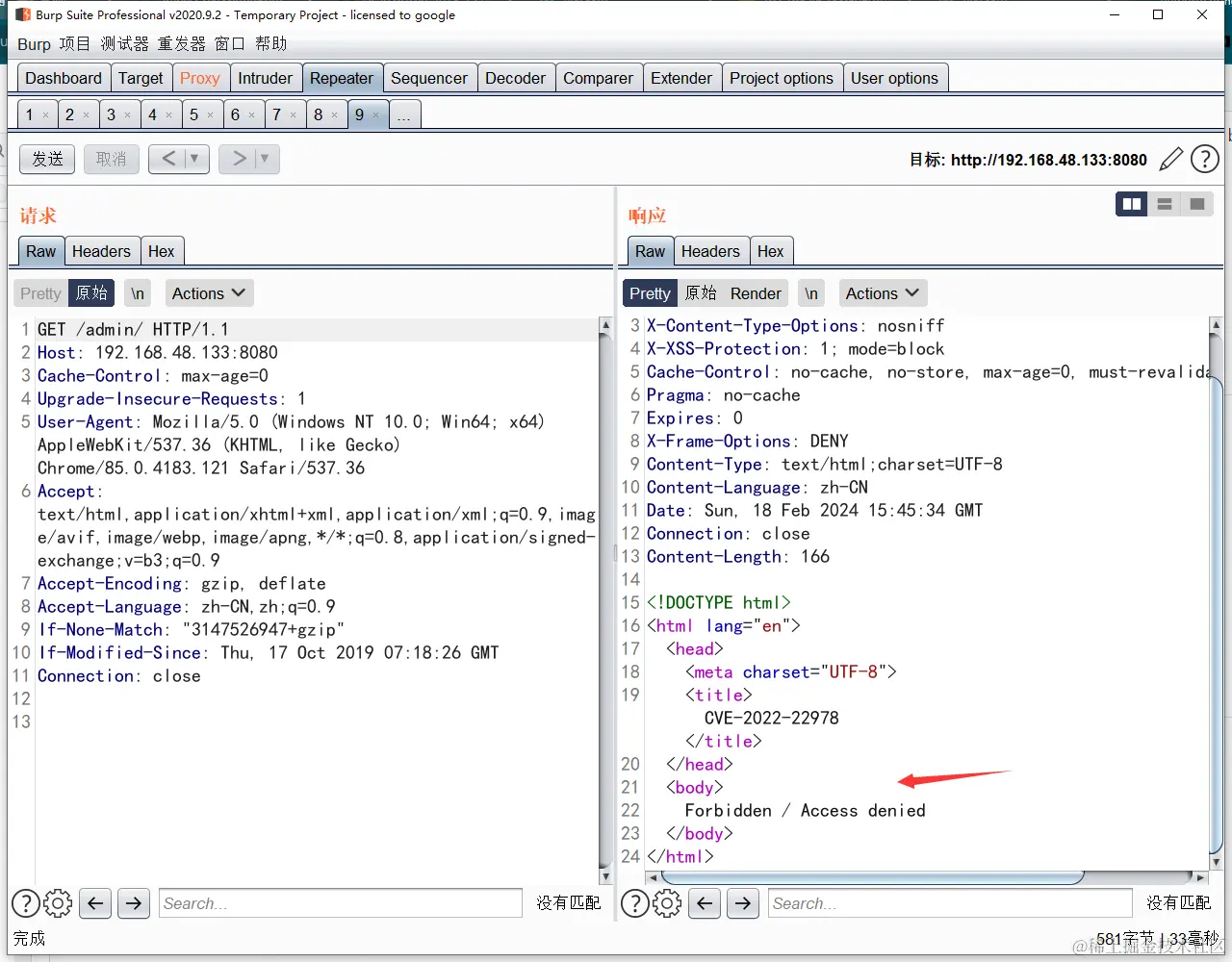This screenshot has height=962, width=1232.
Task: Select top-bottom stacked layout icon
Action: click(x=1165, y=204)
